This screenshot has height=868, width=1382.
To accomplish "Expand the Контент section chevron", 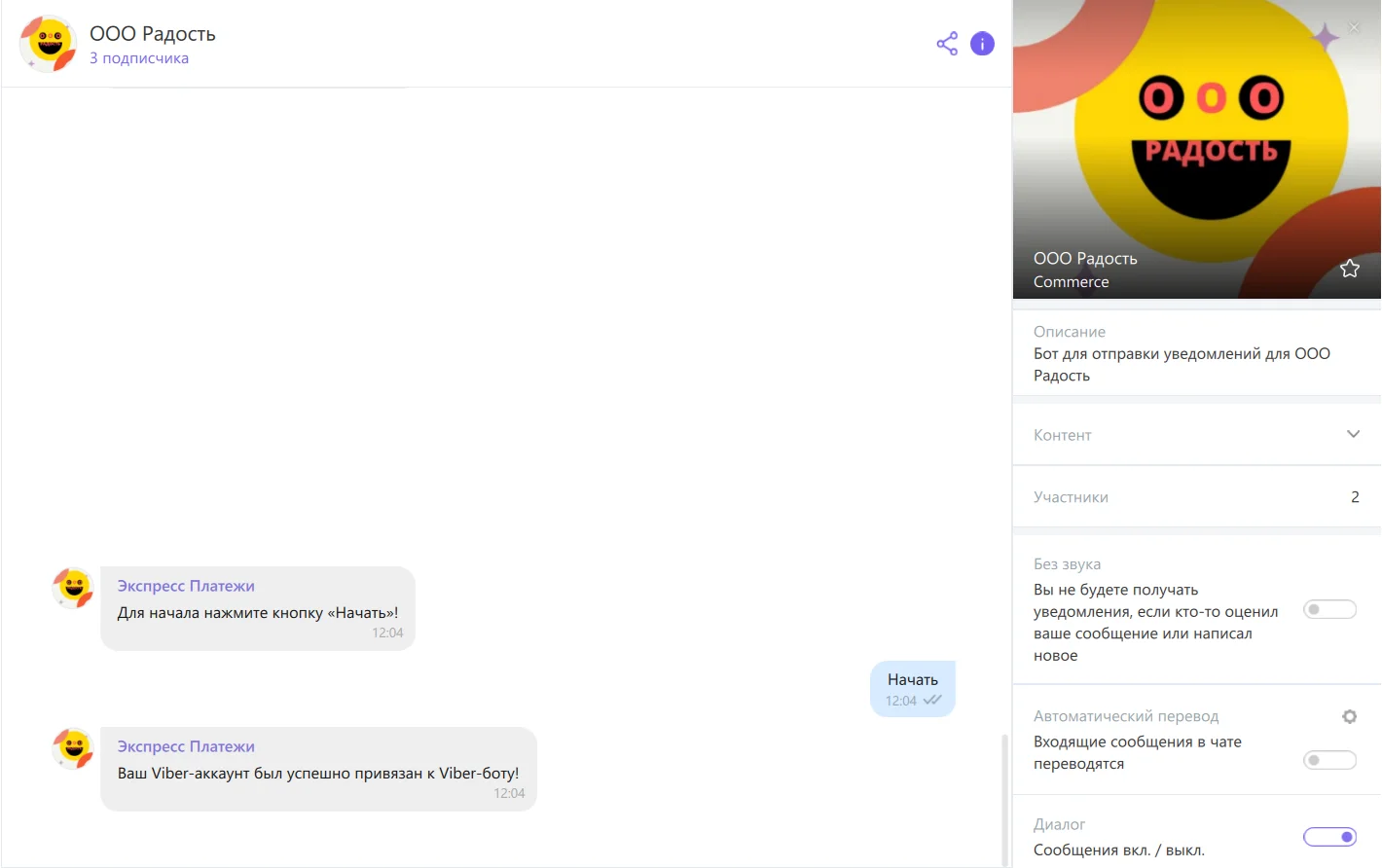I will coord(1353,434).
